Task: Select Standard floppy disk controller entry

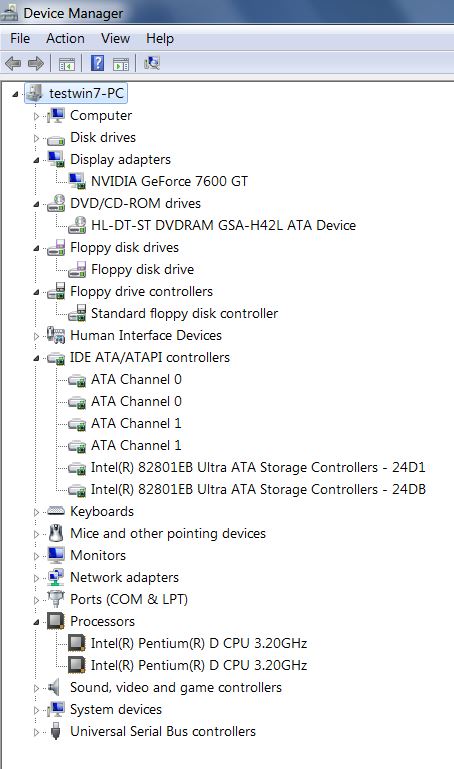Action: [184, 313]
